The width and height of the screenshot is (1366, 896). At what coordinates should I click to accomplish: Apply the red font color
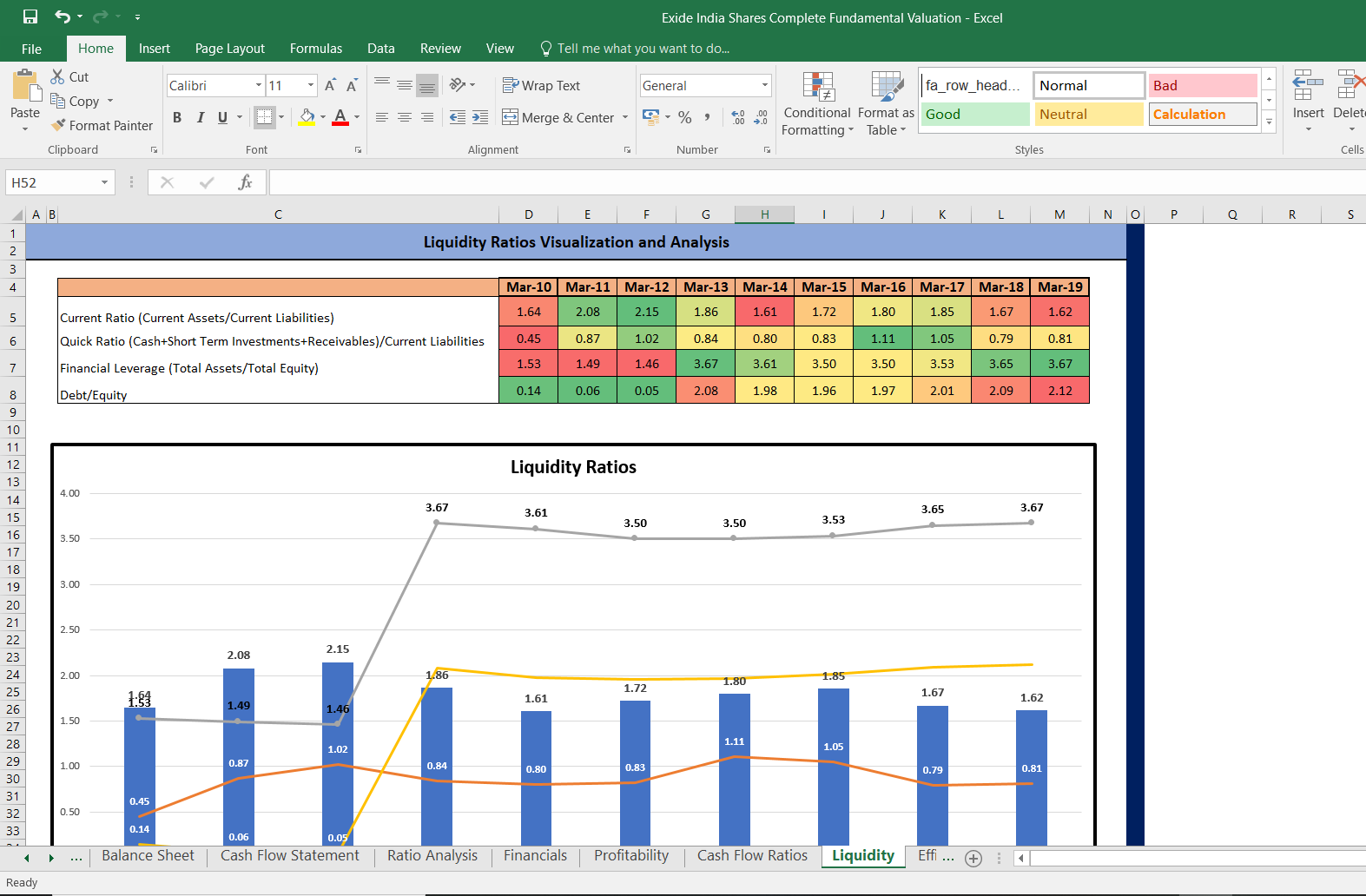pos(340,117)
